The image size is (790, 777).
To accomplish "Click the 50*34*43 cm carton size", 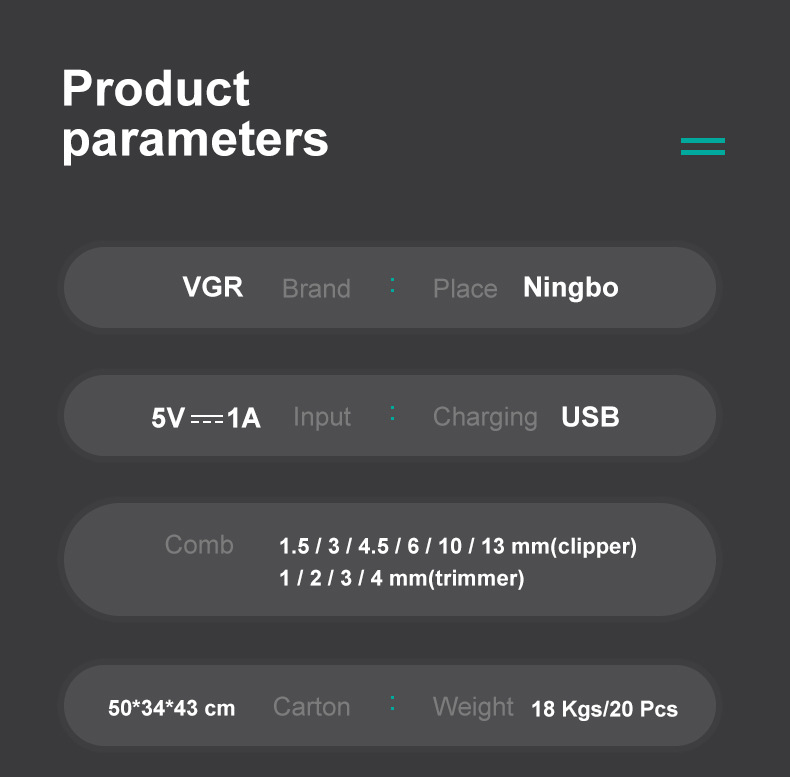I will pyautogui.click(x=171, y=709).
